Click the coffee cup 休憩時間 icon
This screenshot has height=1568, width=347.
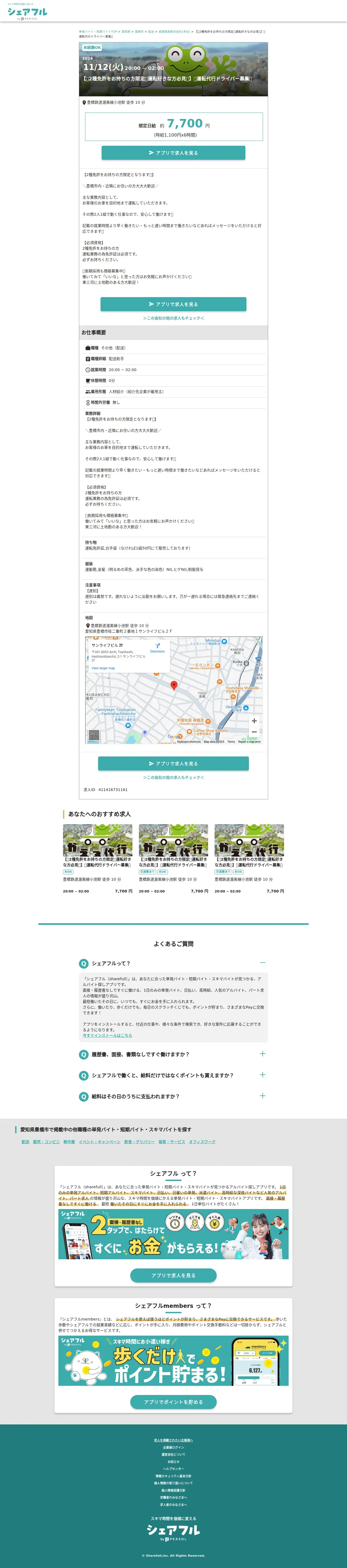pyautogui.click(x=88, y=381)
